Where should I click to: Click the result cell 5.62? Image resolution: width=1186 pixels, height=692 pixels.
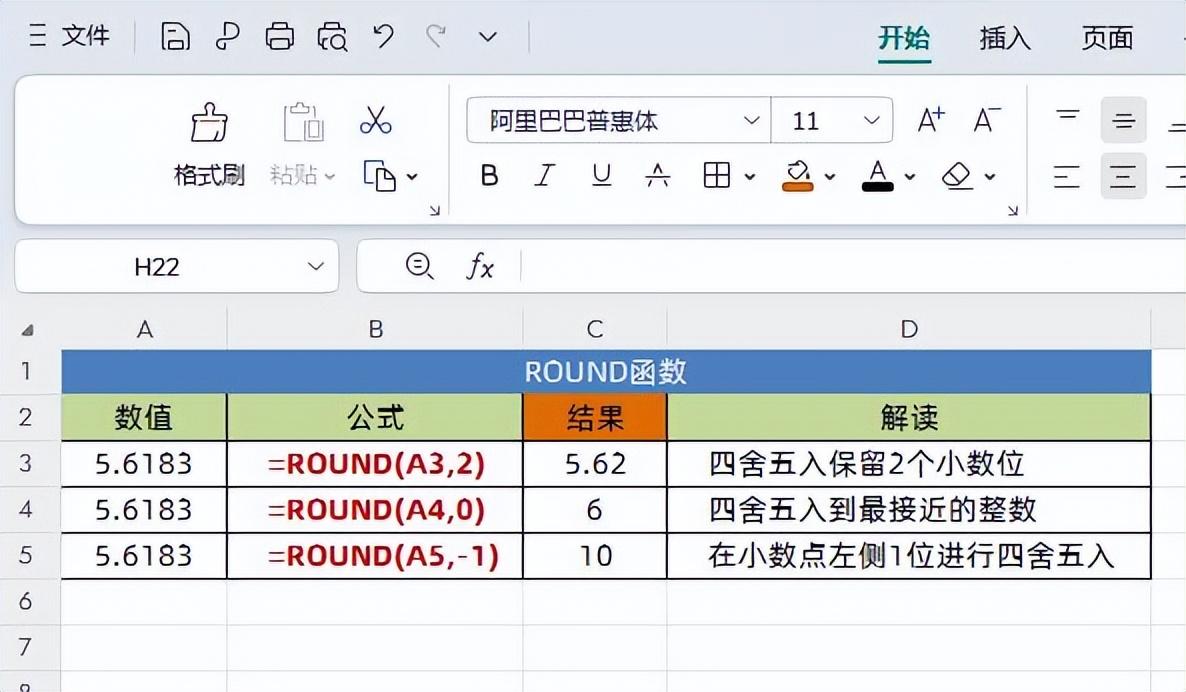tap(595, 464)
